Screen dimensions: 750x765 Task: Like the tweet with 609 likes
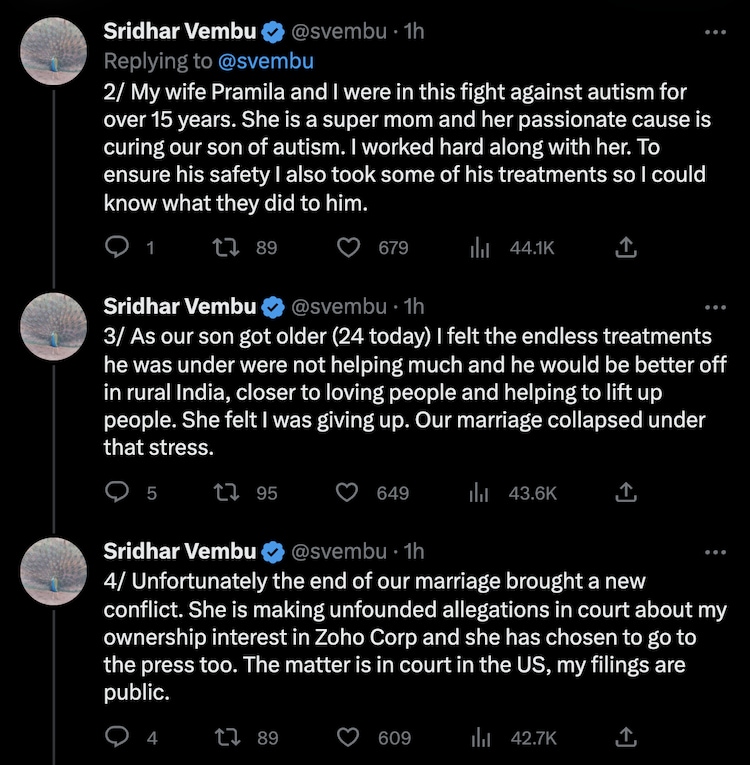click(x=348, y=737)
